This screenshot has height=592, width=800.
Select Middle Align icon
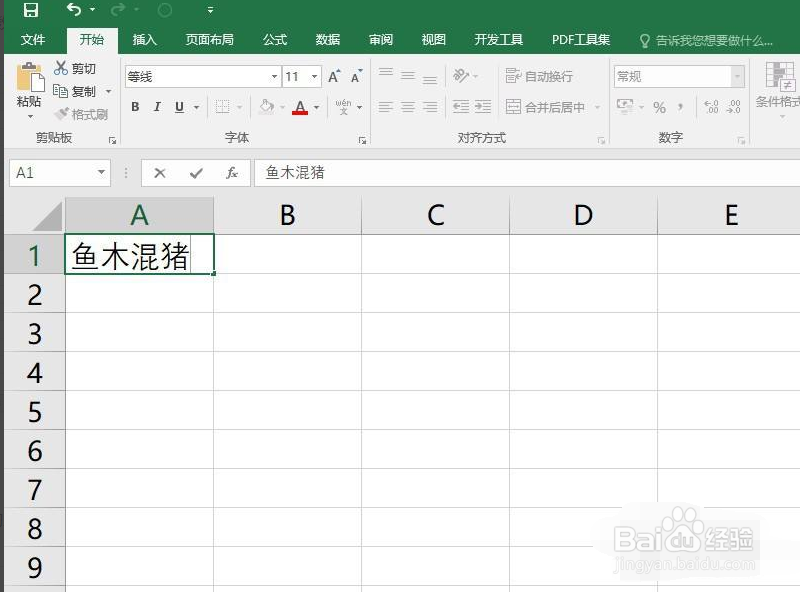pos(408,76)
